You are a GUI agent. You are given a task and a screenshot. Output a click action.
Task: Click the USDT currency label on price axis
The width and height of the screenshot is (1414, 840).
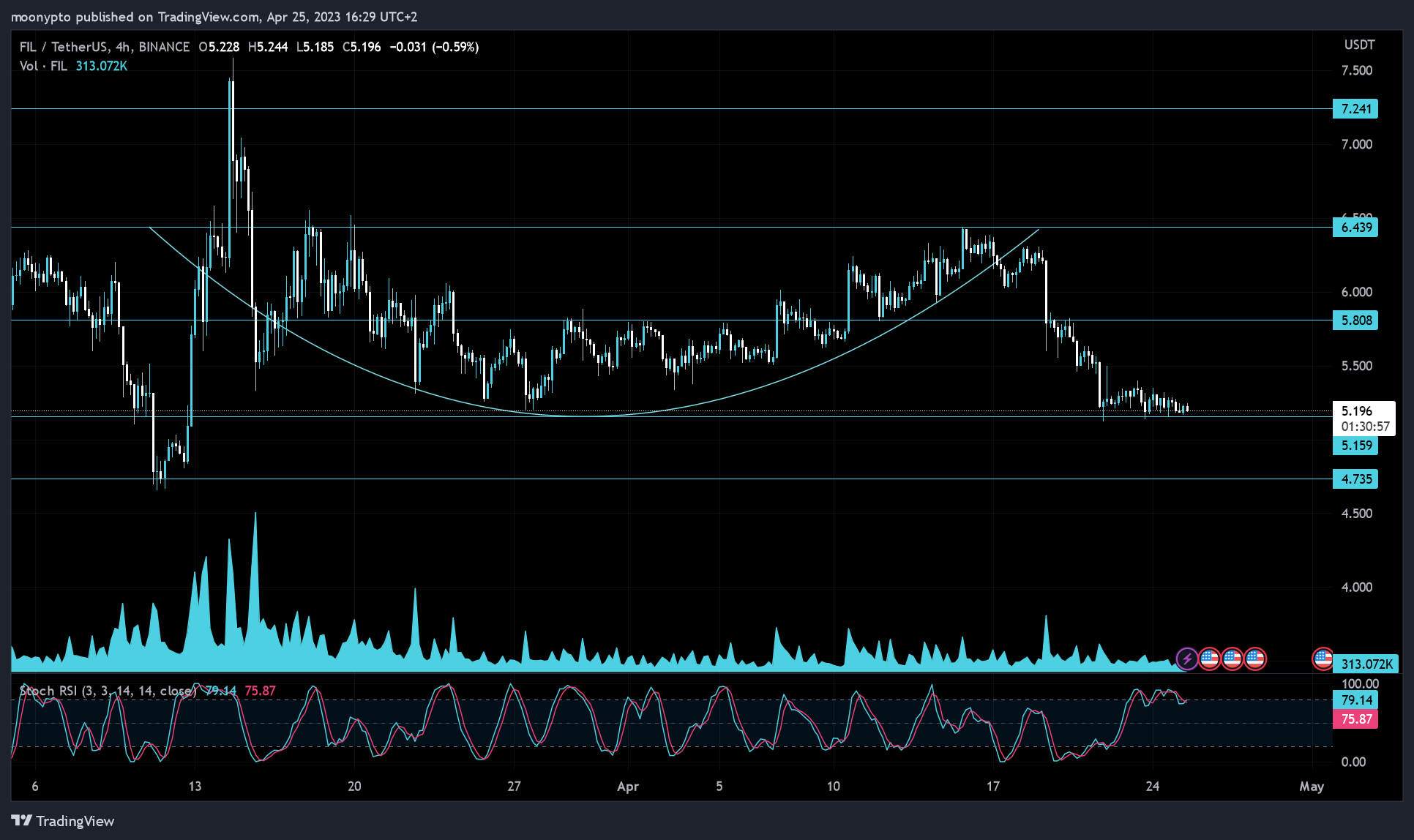[x=1359, y=45]
